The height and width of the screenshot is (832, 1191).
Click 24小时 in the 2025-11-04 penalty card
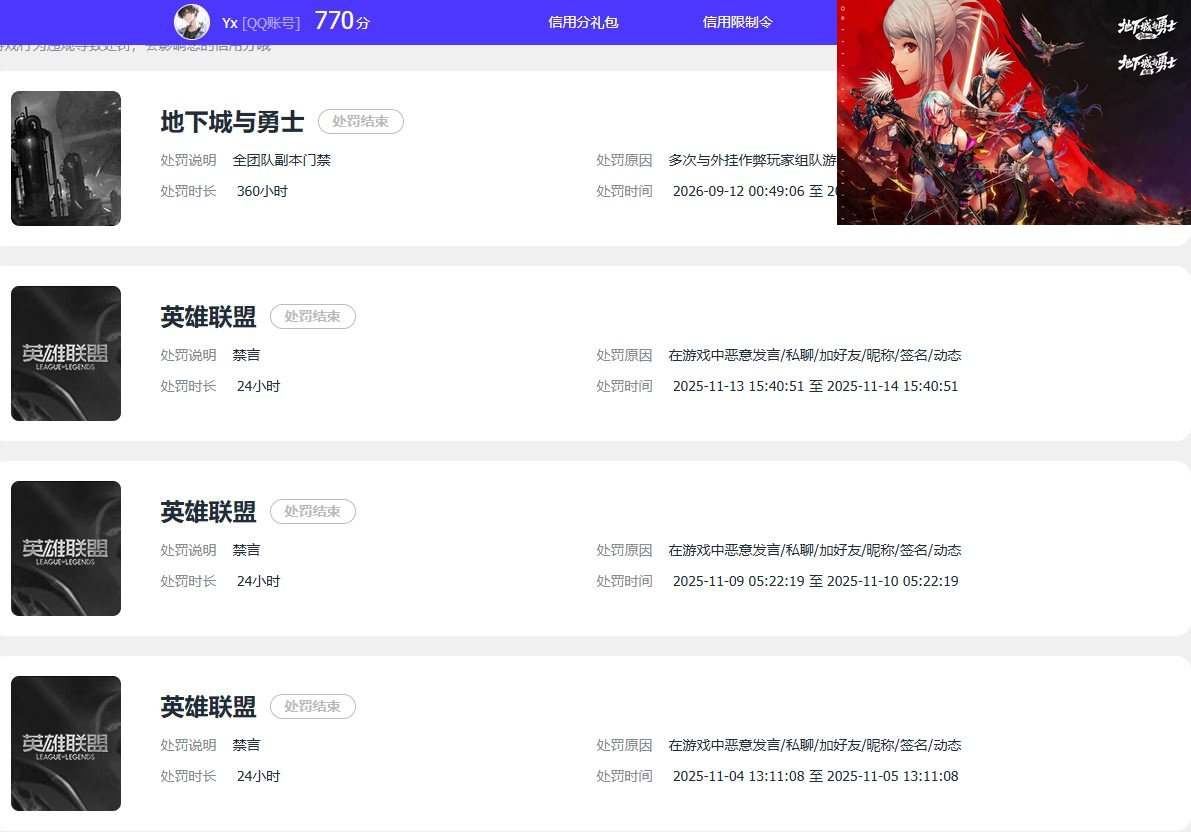point(258,777)
